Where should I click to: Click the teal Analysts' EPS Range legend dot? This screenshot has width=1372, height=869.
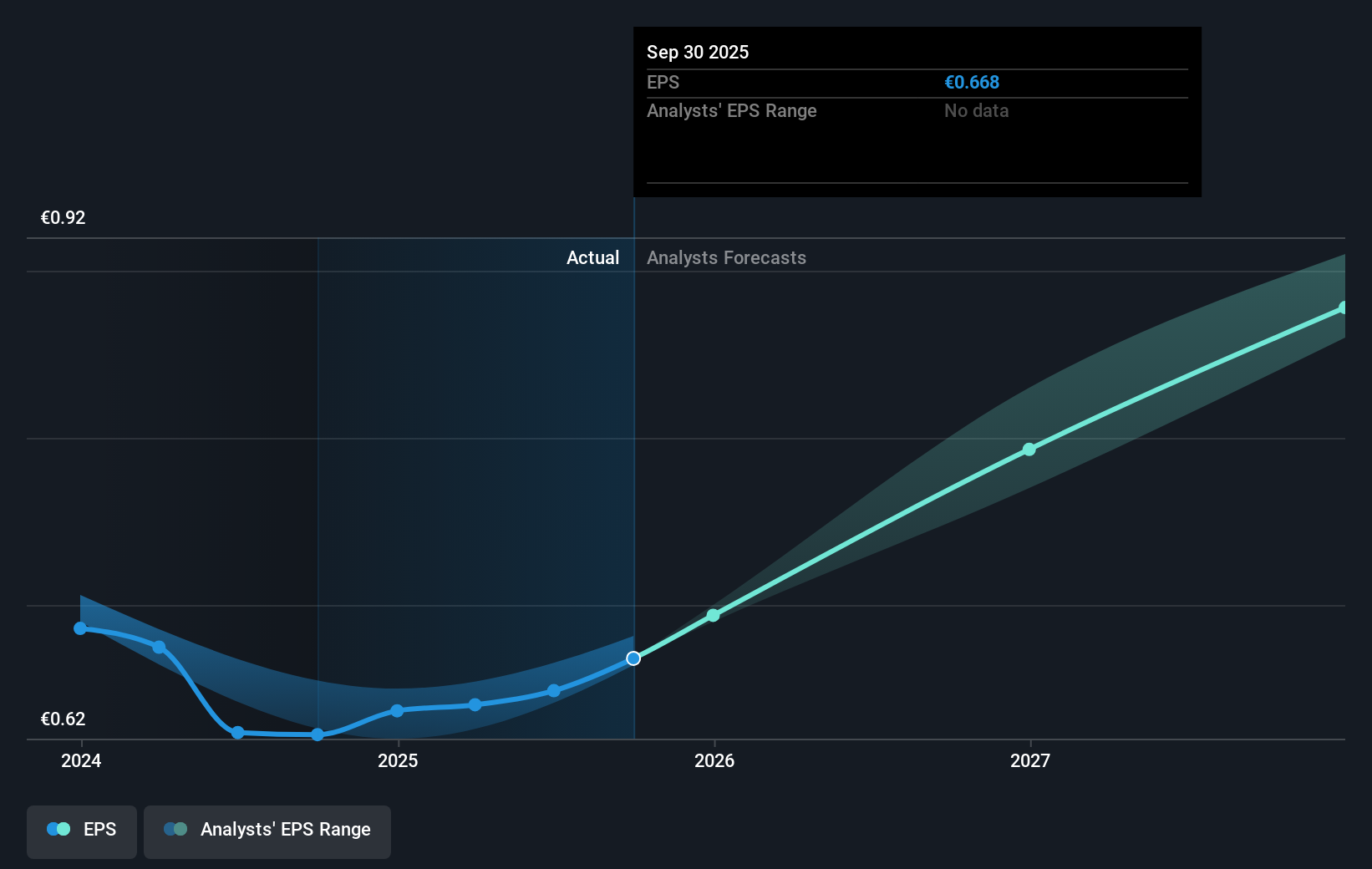click(x=176, y=829)
